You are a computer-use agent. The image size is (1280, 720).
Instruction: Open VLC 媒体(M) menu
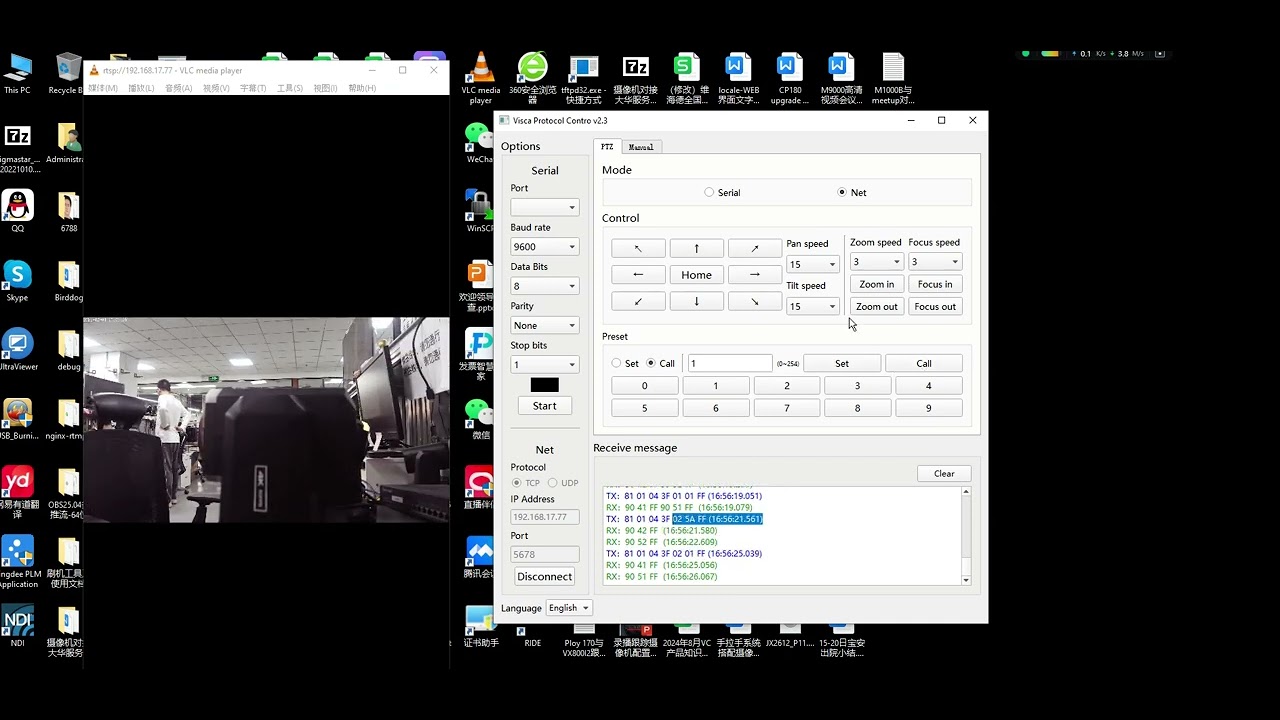[103, 88]
